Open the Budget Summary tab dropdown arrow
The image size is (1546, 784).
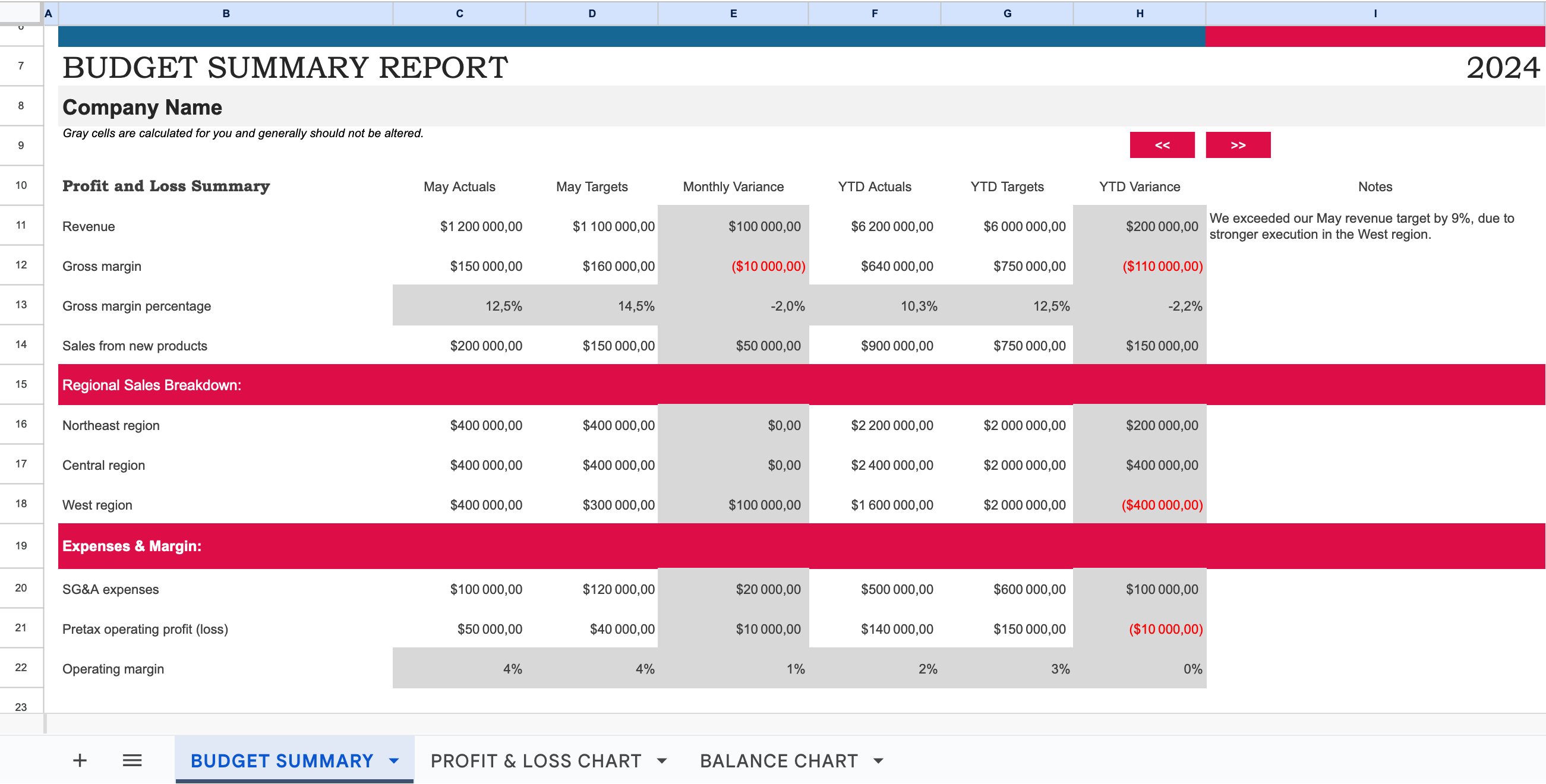pos(394,761)
